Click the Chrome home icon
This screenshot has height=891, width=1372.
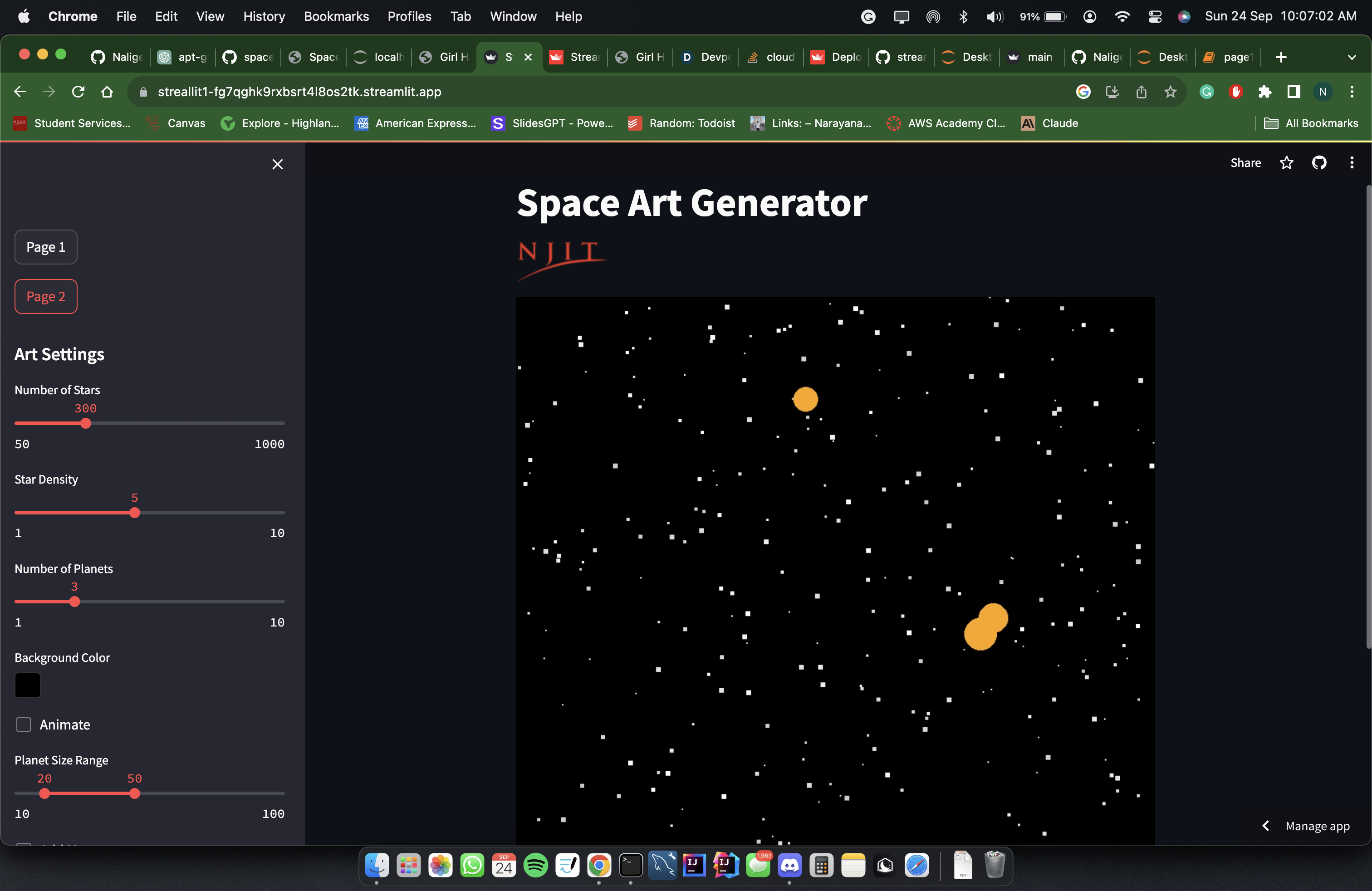coord(107,92)
